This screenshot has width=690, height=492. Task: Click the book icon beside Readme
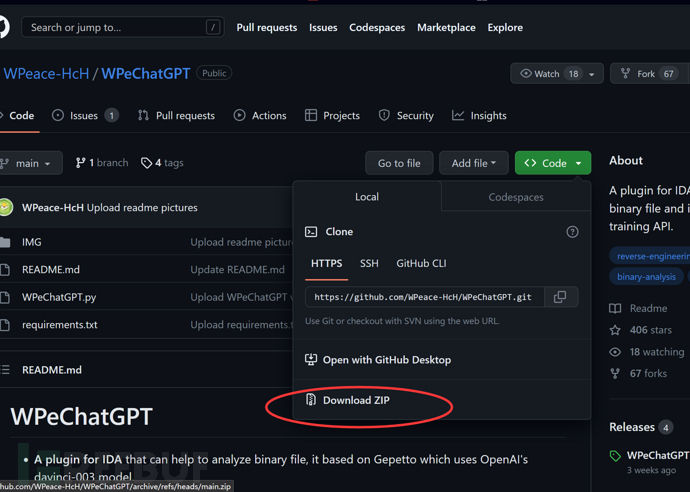pyautogui.click(x=615, y=308)
